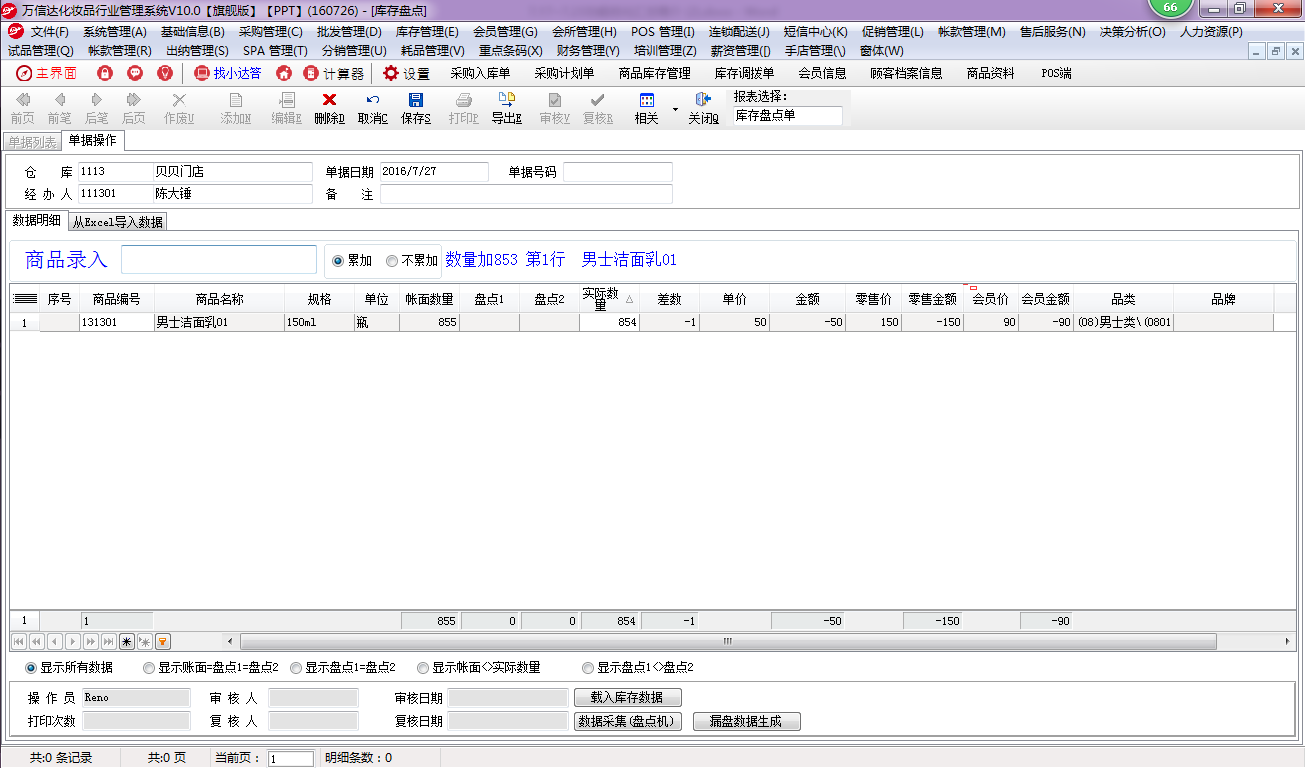Image resolution: width=1305 pixels, height=768 pixels.
Task: Click 打印P printer icon
Action: click(464, 100)
